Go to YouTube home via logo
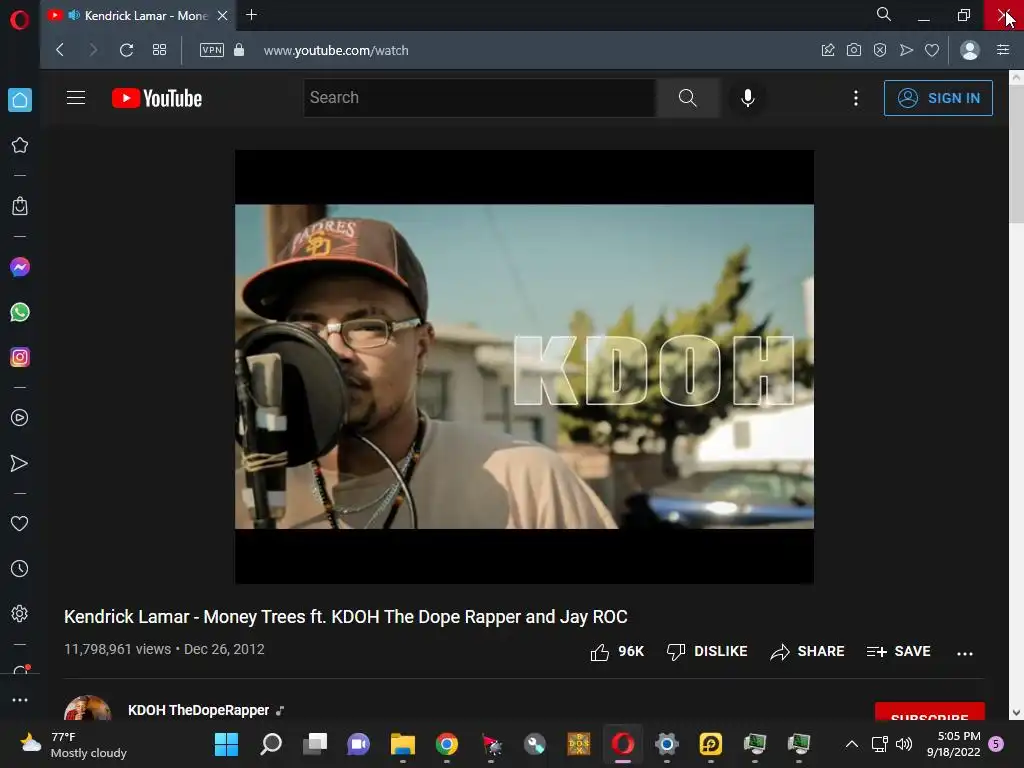This screenshot has height=768, width=1024. coord(157,98)
